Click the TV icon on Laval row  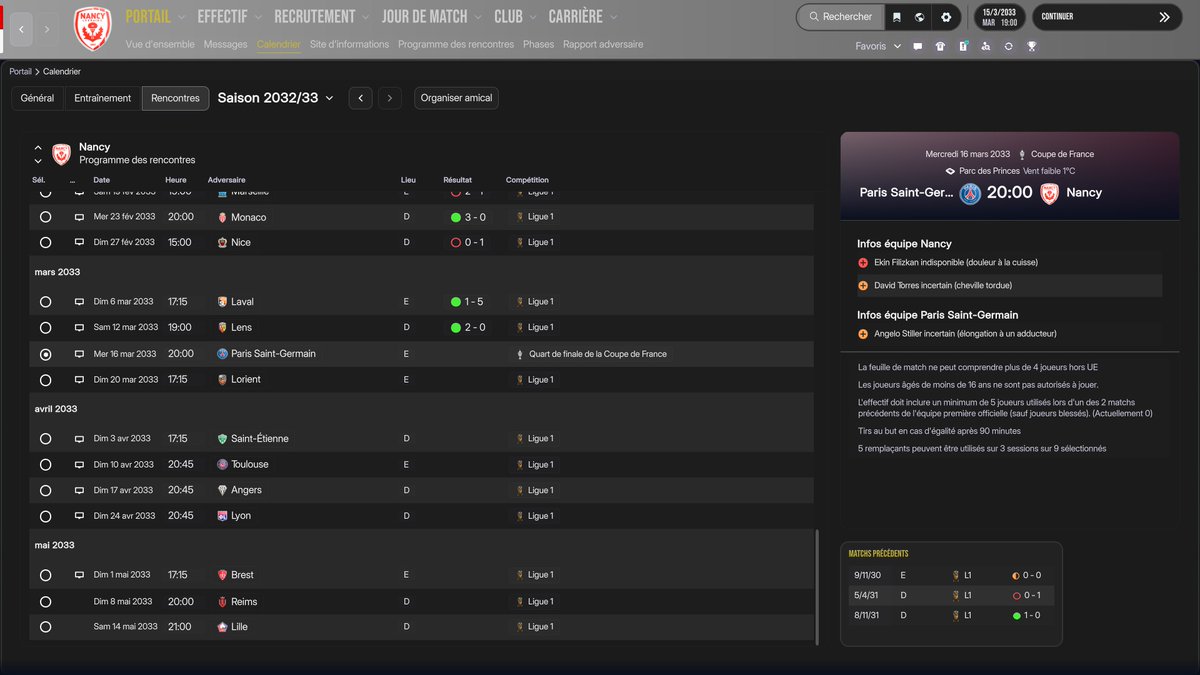[79, 302]
